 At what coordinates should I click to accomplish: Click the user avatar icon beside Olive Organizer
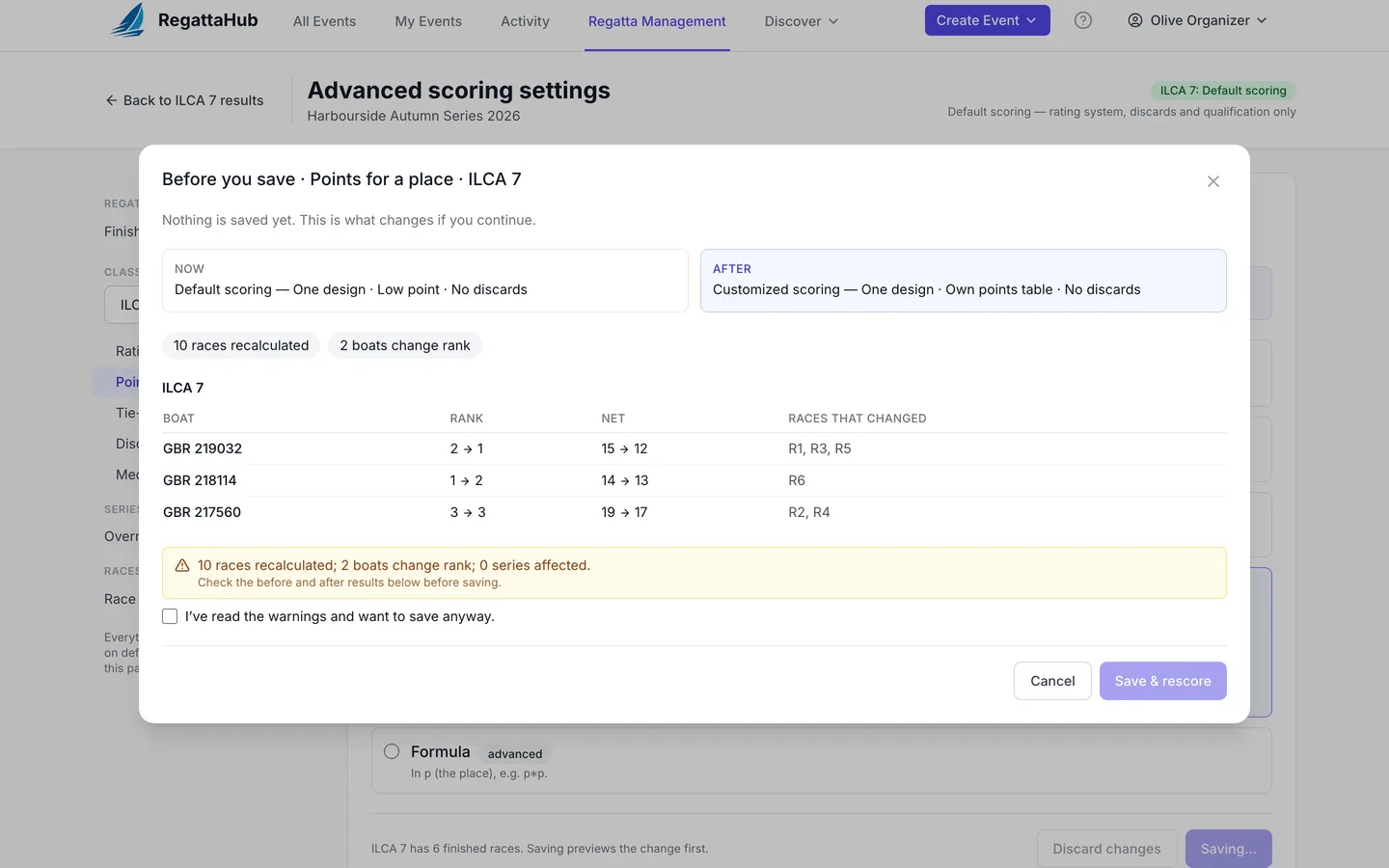pos(1135,20)
